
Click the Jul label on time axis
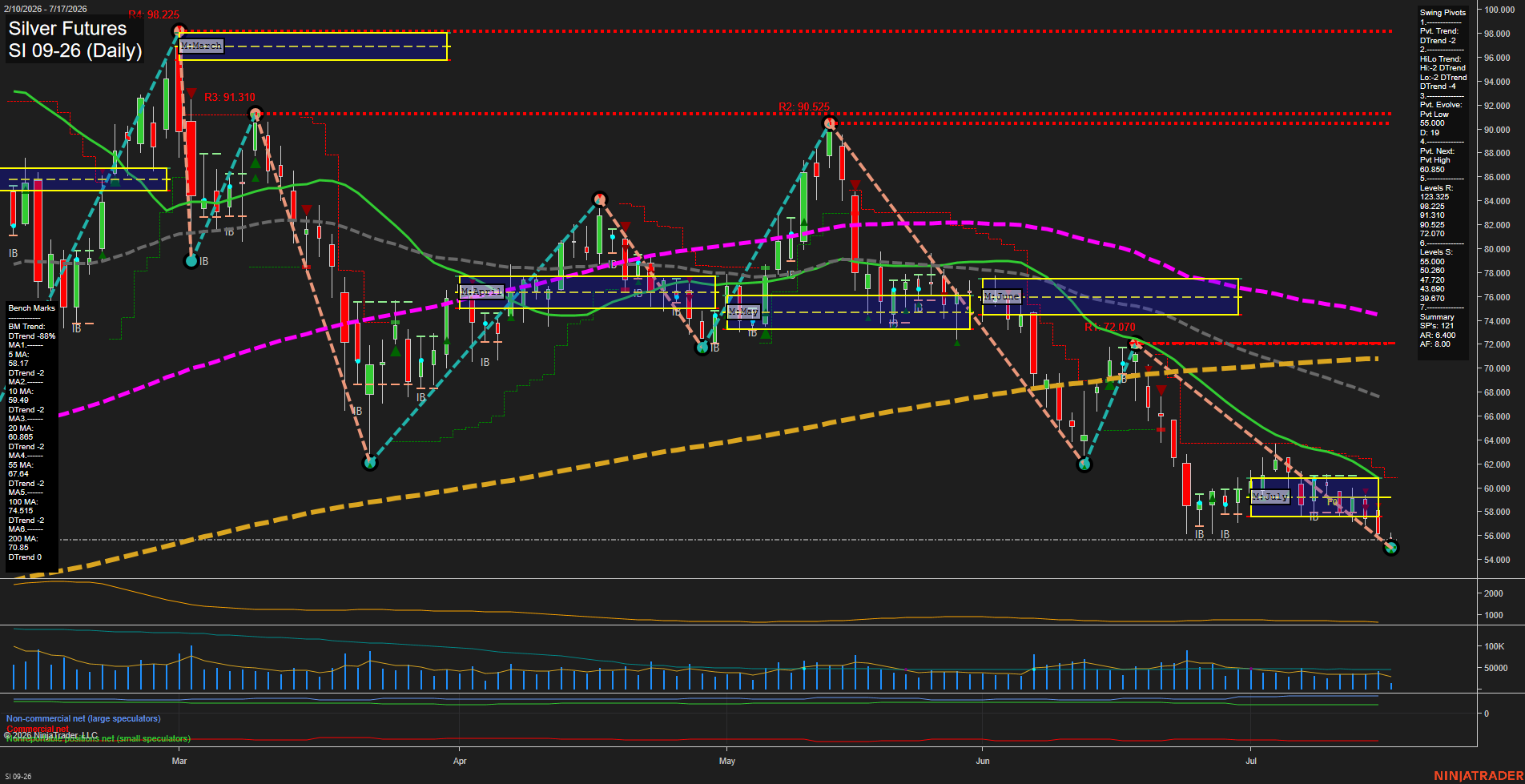coord(1251,761)
